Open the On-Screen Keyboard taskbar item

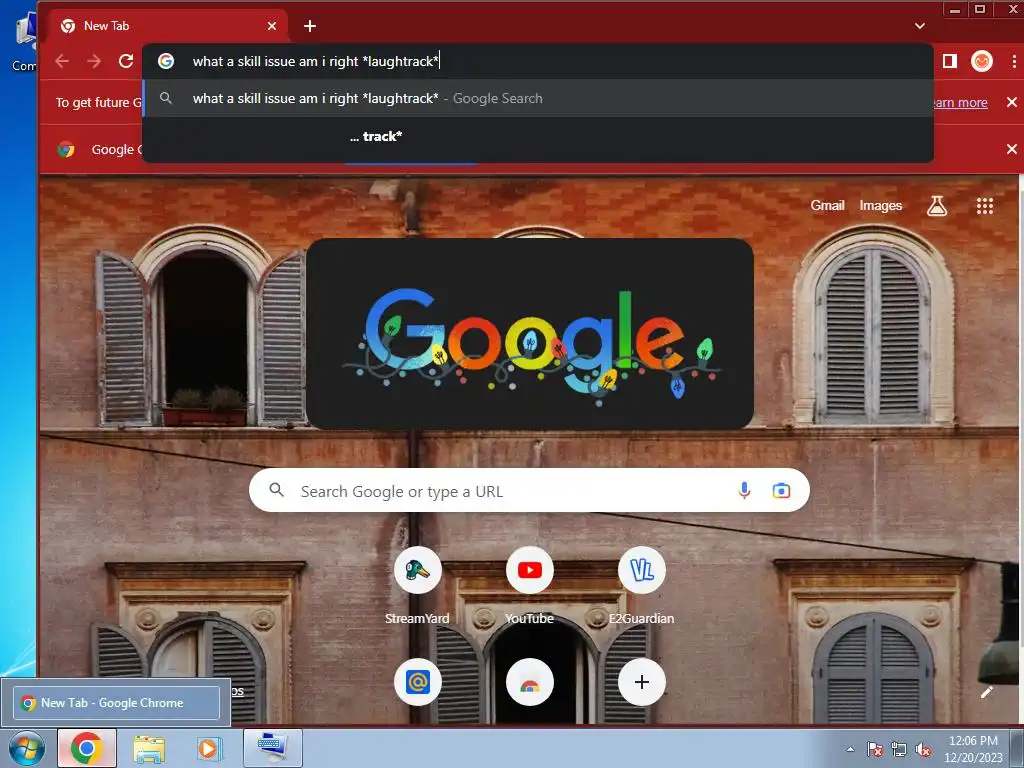pyautogui.click(x=272, y=748)
